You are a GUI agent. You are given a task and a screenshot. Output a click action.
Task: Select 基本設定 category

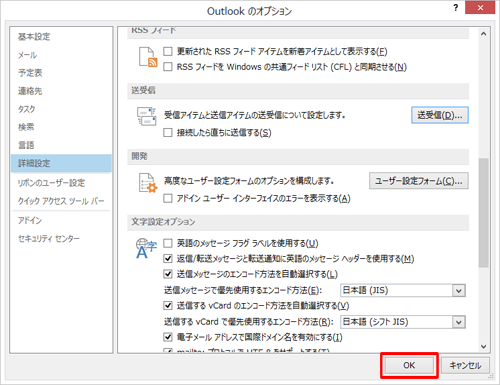[x=61, y=37]
